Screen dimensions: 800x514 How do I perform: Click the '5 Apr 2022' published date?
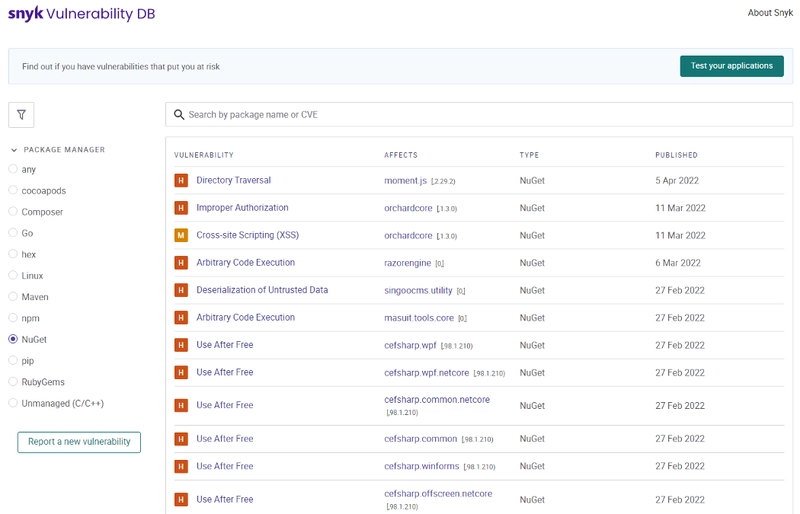point(677,181)
